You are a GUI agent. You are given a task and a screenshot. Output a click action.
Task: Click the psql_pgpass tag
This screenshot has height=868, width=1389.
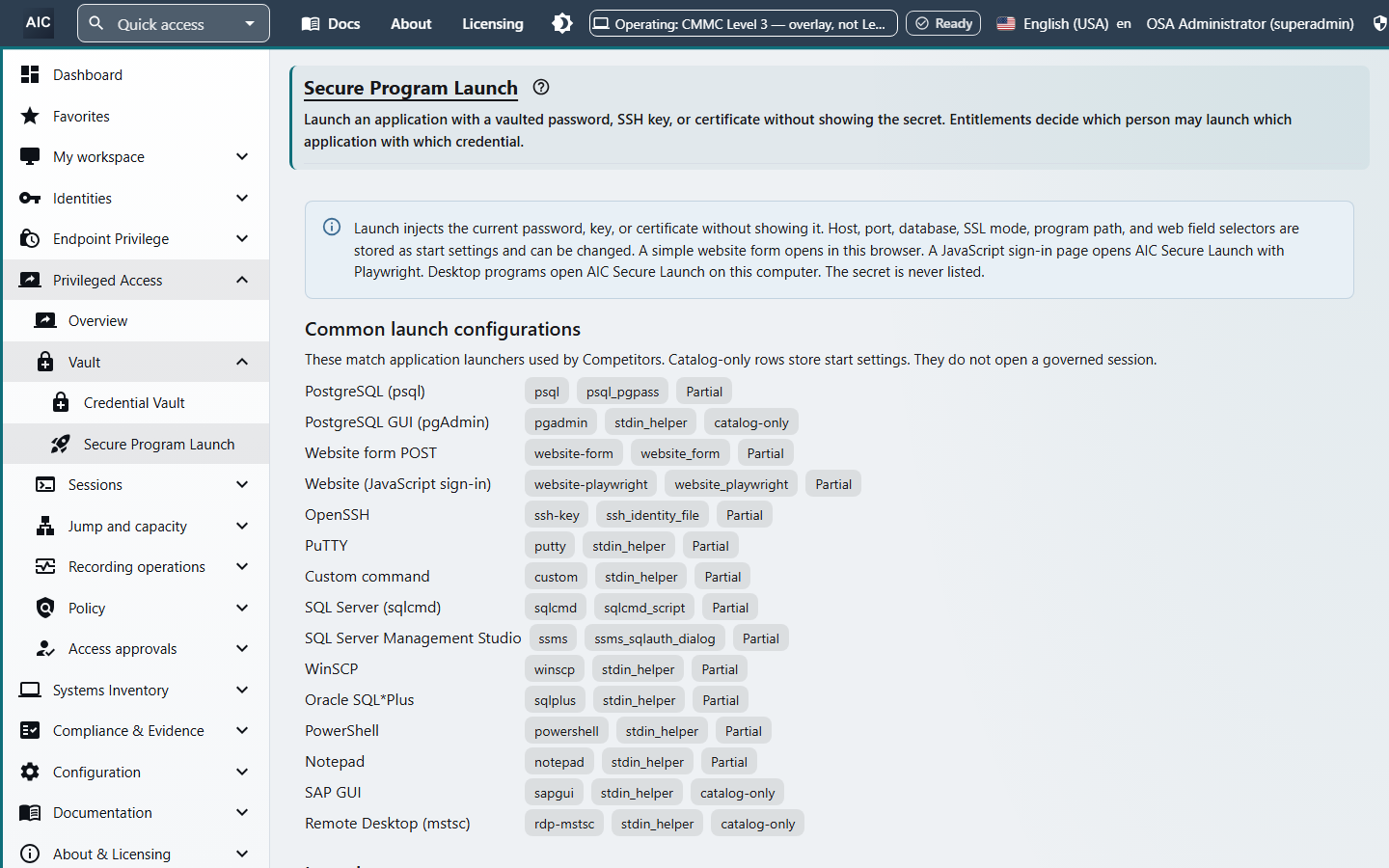pos(623,392)
